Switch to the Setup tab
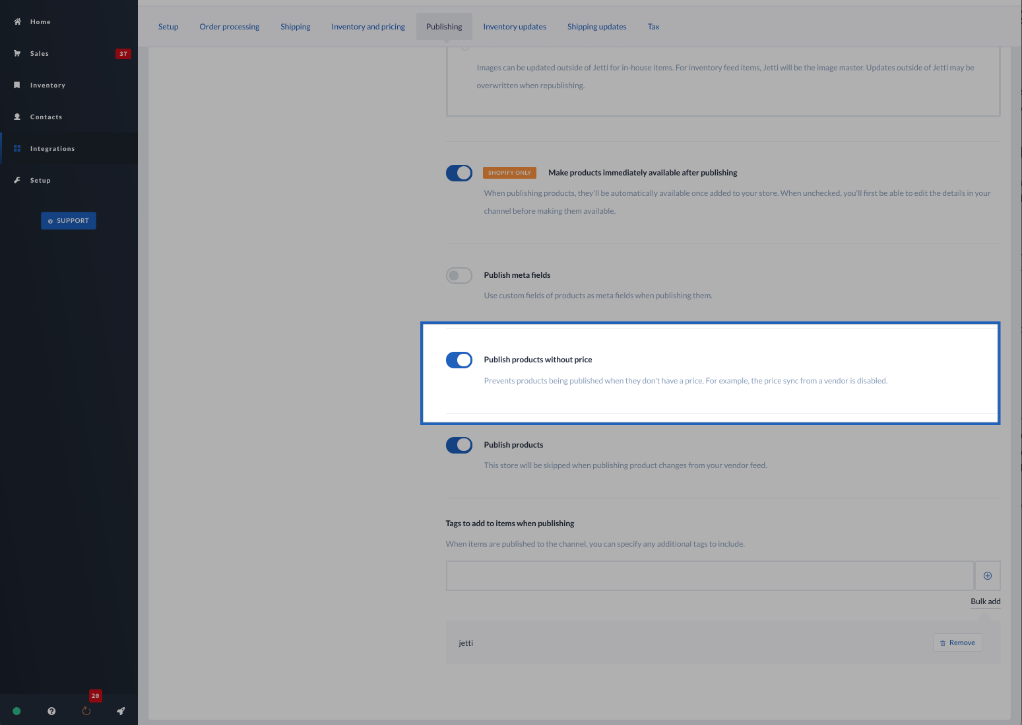The width and height of the screenshot is (1022, 725). click(168, 27)
